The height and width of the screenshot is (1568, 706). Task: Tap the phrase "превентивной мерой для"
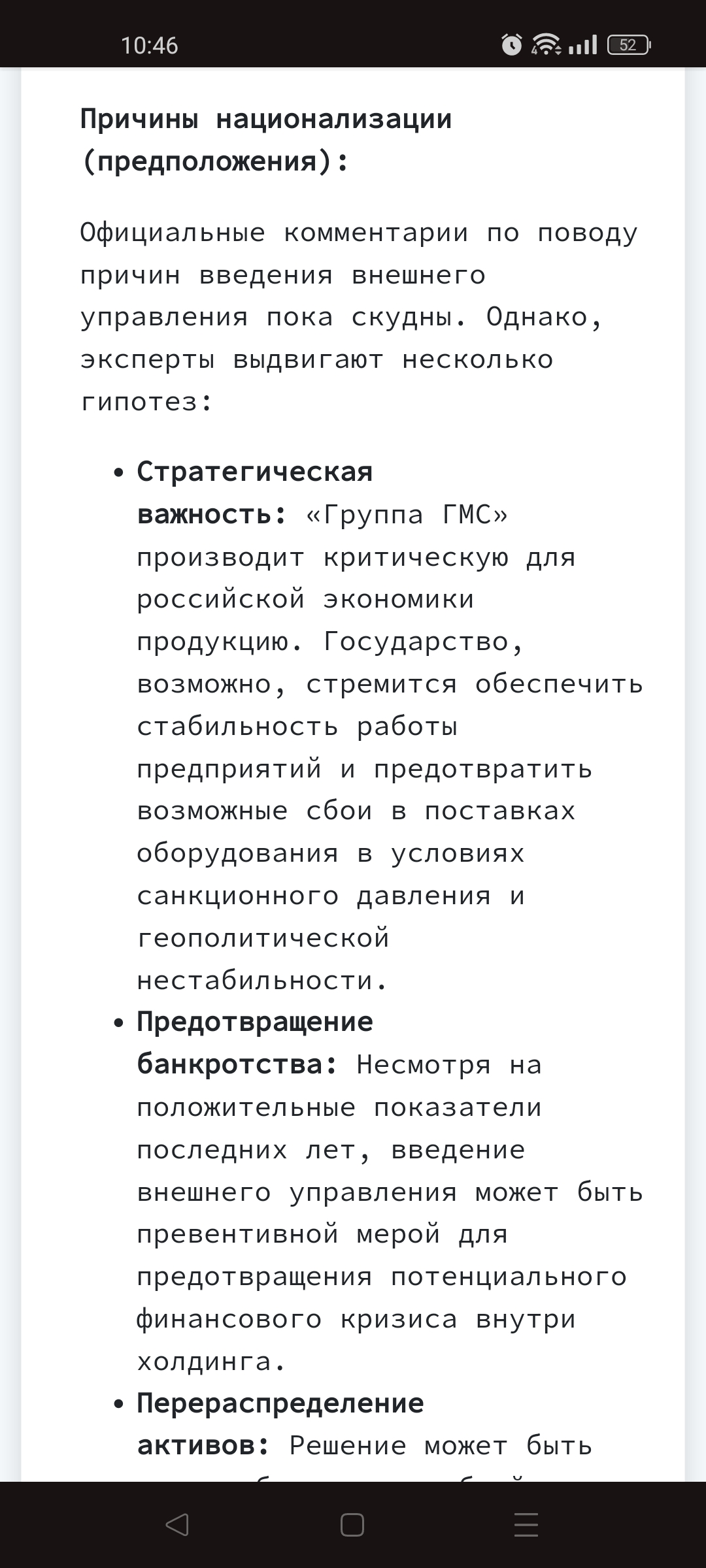322,1234
